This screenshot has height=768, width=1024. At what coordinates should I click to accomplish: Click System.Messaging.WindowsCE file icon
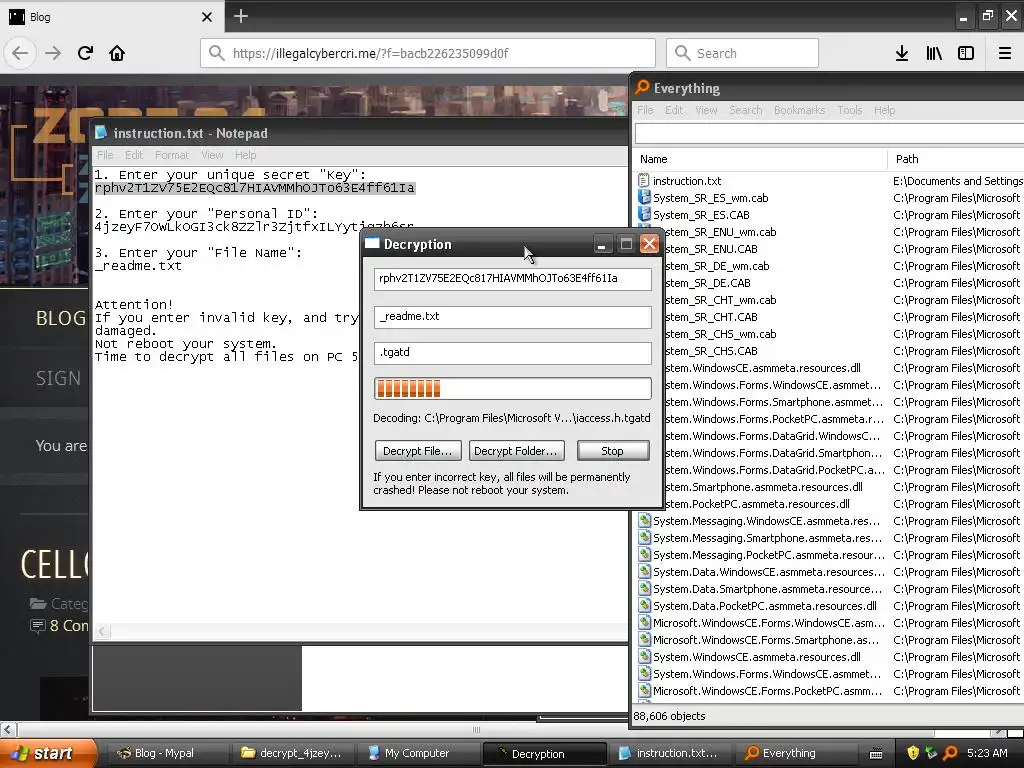(x=645, y=520)
